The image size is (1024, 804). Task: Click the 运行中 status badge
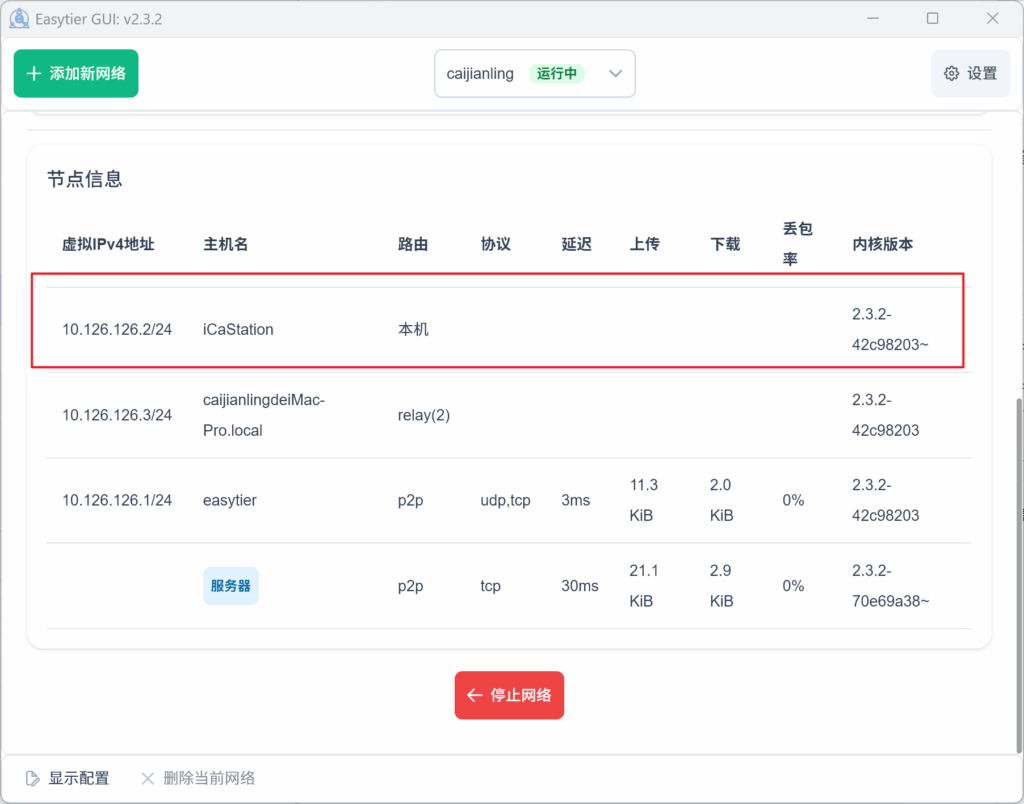click(x=557, y=73)
